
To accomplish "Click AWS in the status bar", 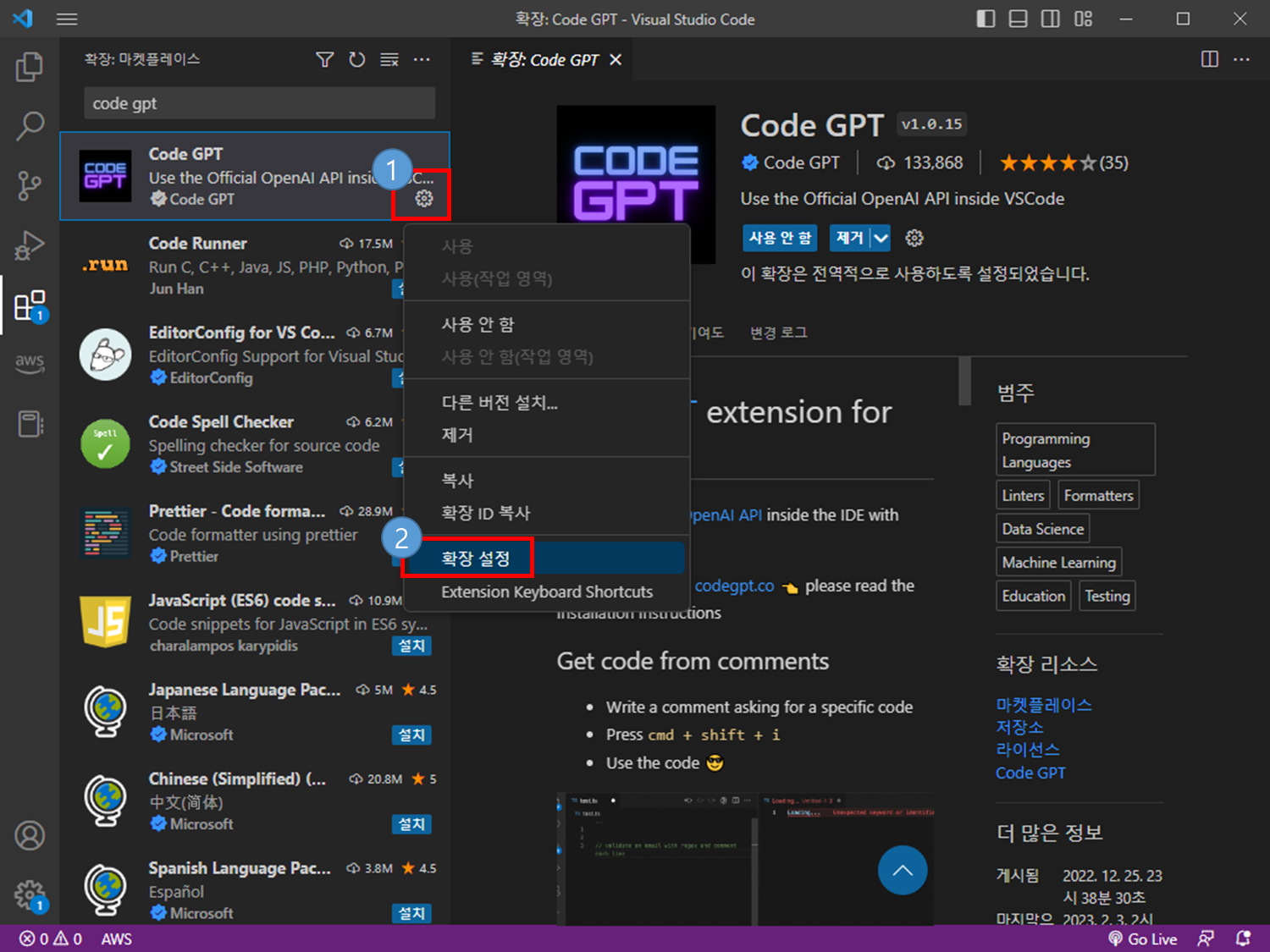I will (117, 938).
